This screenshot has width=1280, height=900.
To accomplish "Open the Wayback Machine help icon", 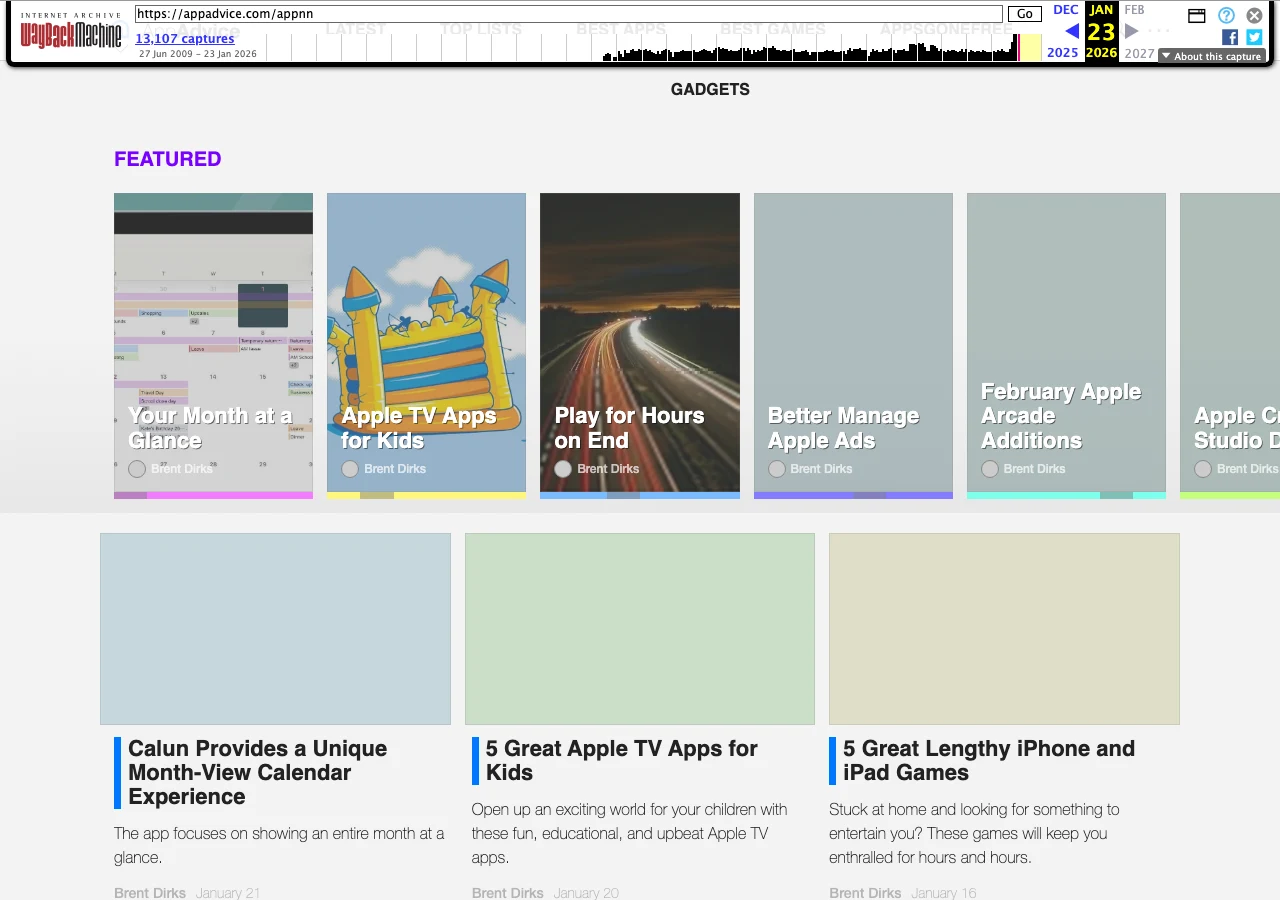I will pyautogui.click(x=1226, y=15).
